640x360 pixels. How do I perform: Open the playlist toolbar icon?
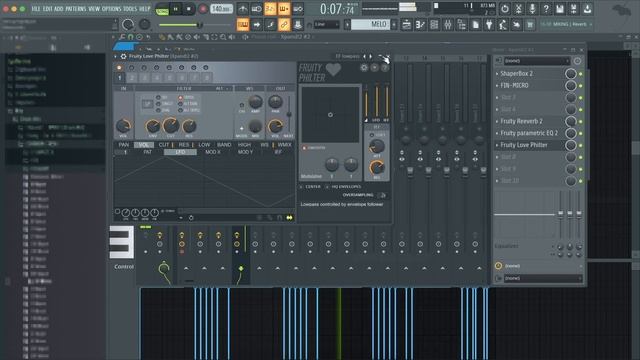click(407, 25)
